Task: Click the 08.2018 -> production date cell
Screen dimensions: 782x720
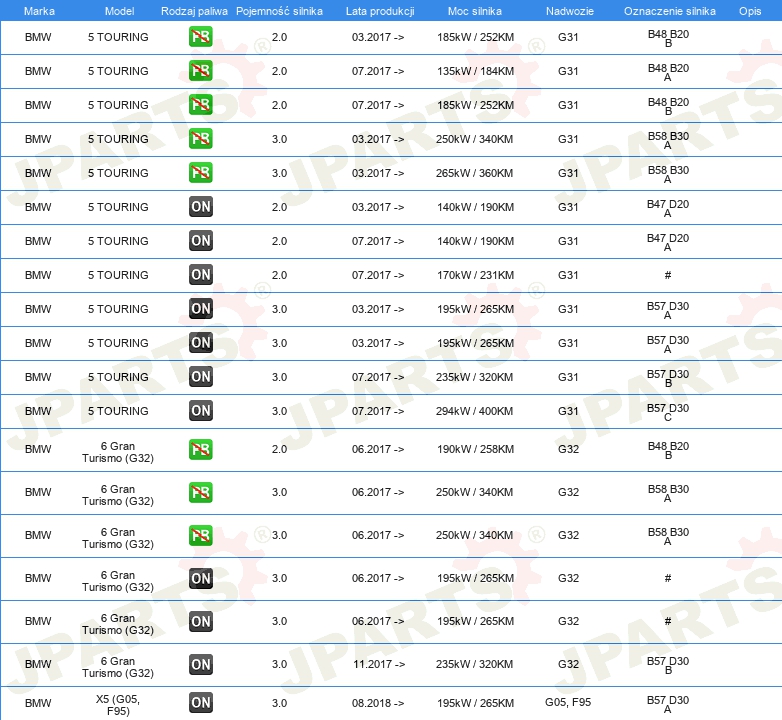Action: point(378,703)
